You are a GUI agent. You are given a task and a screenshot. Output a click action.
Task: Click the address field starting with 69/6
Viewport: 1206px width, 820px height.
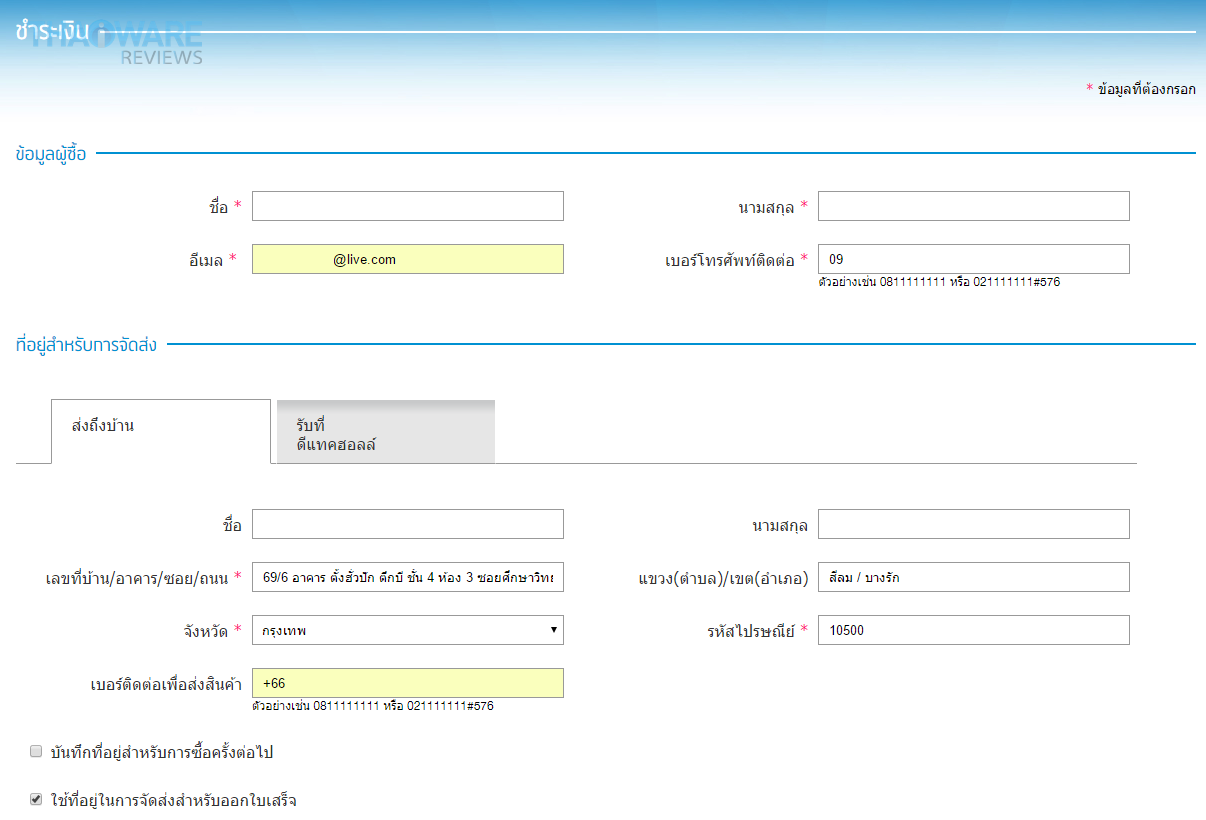408,577
